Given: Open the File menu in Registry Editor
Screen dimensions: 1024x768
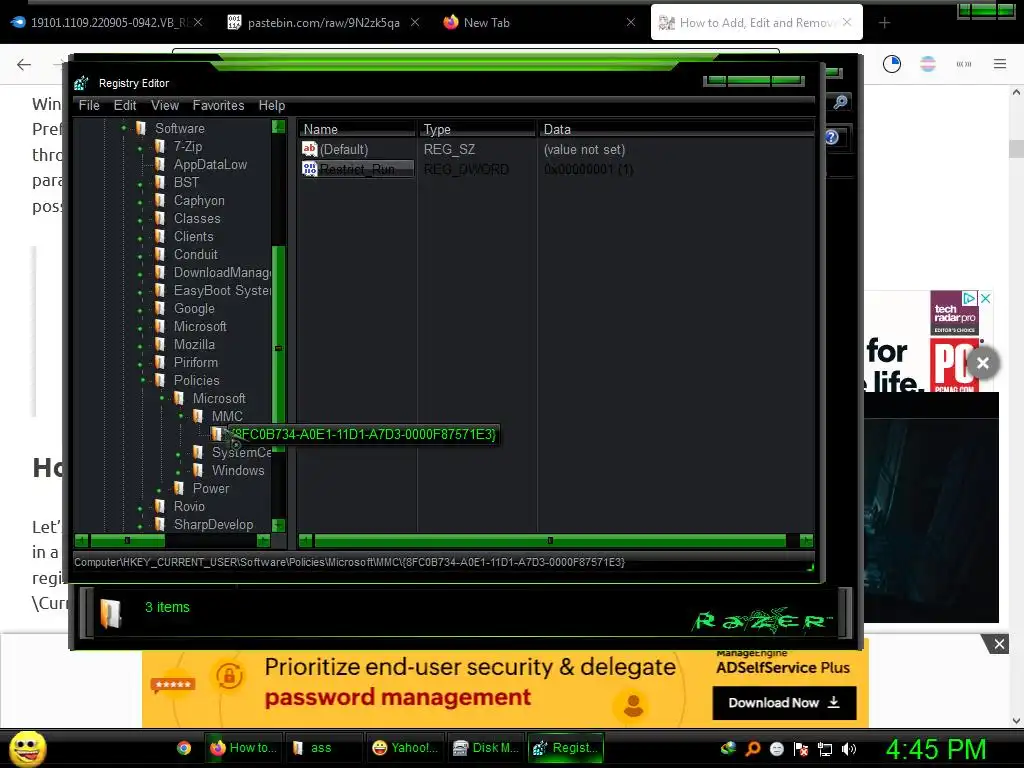Looking at the screenshot, I should (89, 105).
